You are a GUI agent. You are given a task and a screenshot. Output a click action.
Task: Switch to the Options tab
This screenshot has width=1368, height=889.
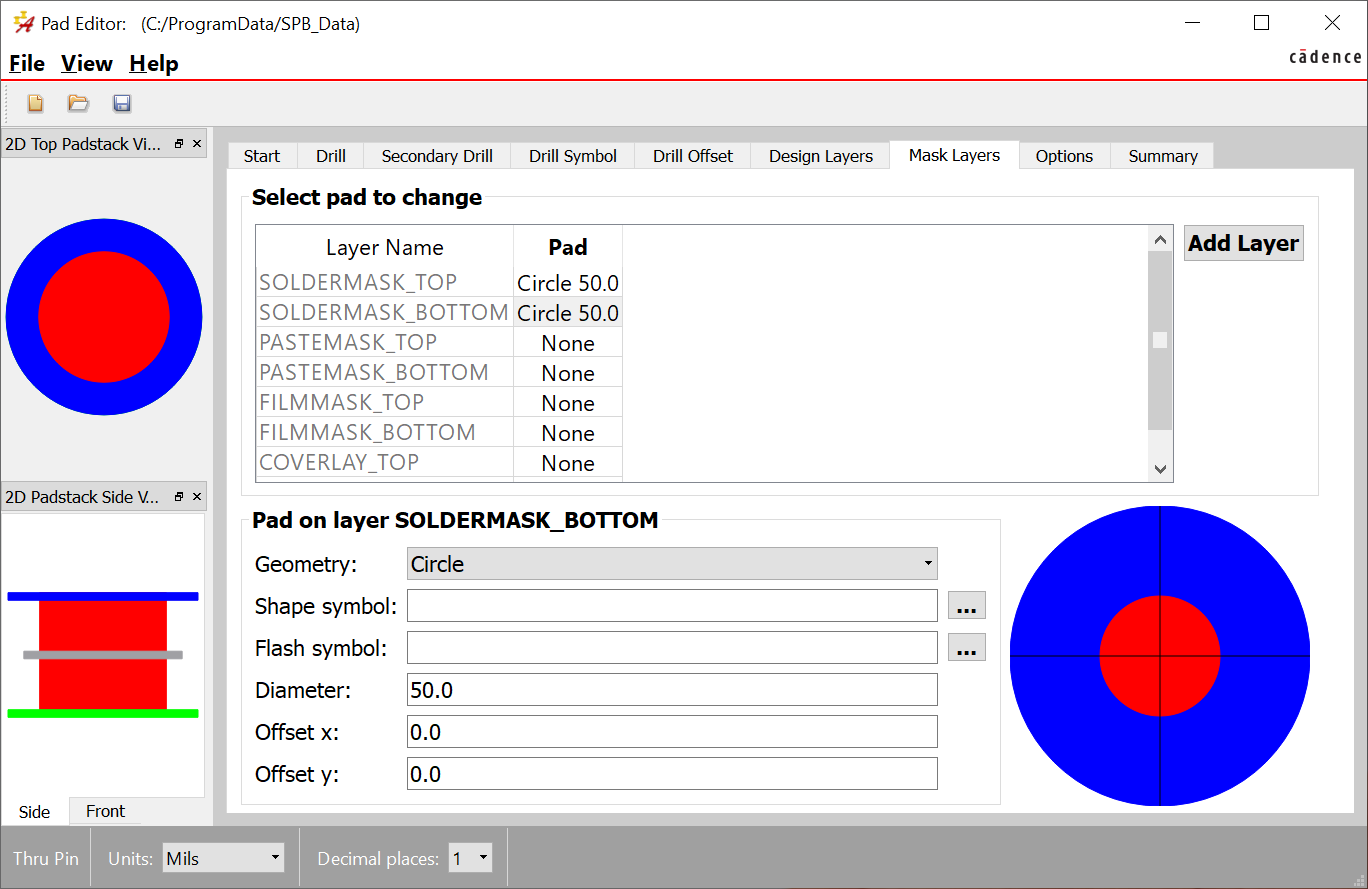pyautogui.click(x=1064, y=156)
